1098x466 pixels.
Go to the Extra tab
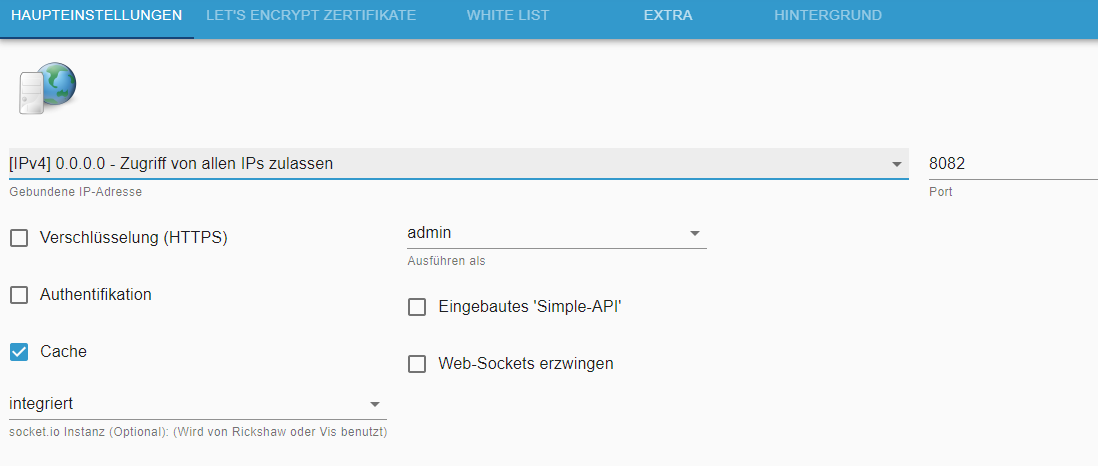click(668, 15)
